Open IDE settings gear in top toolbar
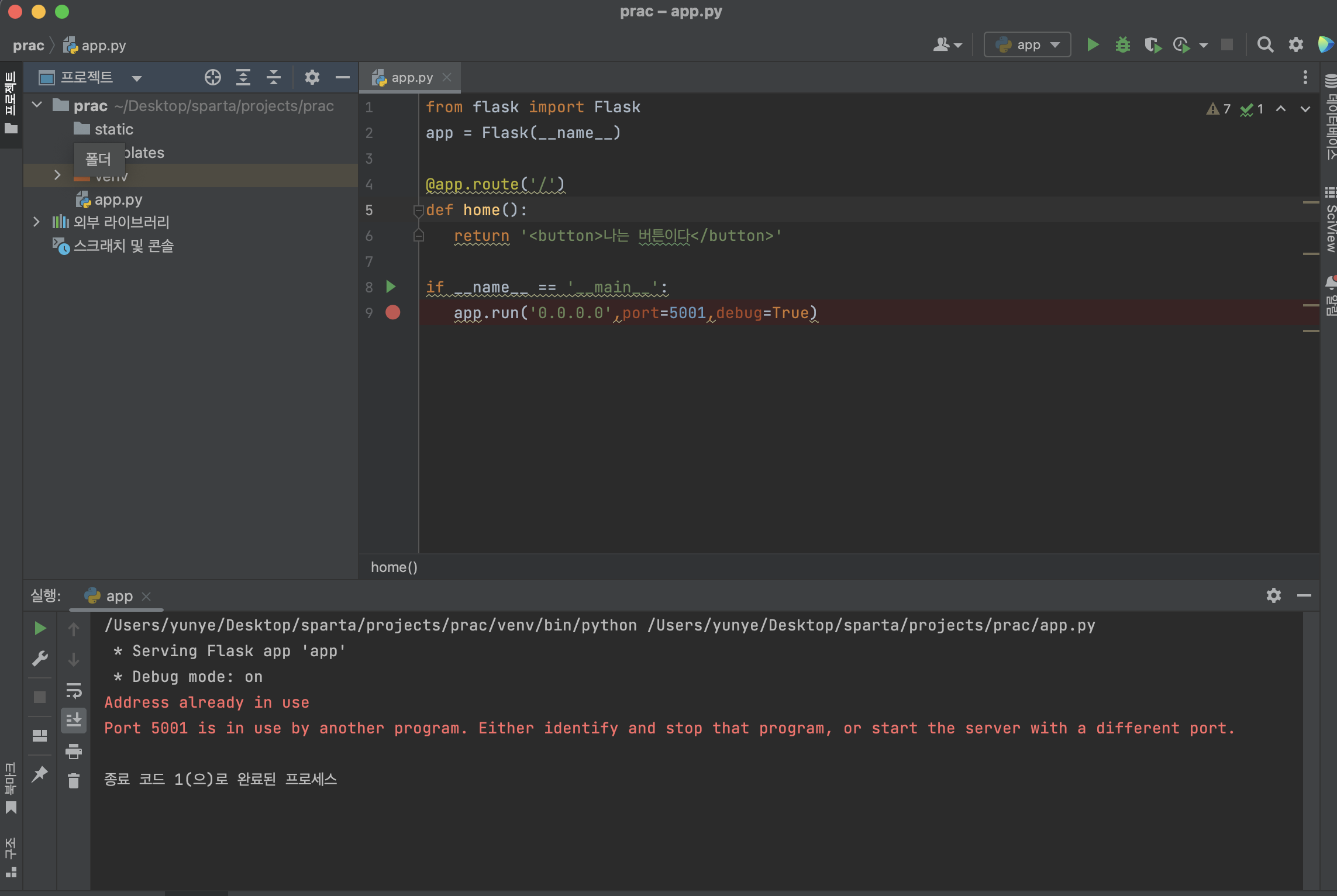The height and width of the screenshot is (896, 1337). [1296, 44]
